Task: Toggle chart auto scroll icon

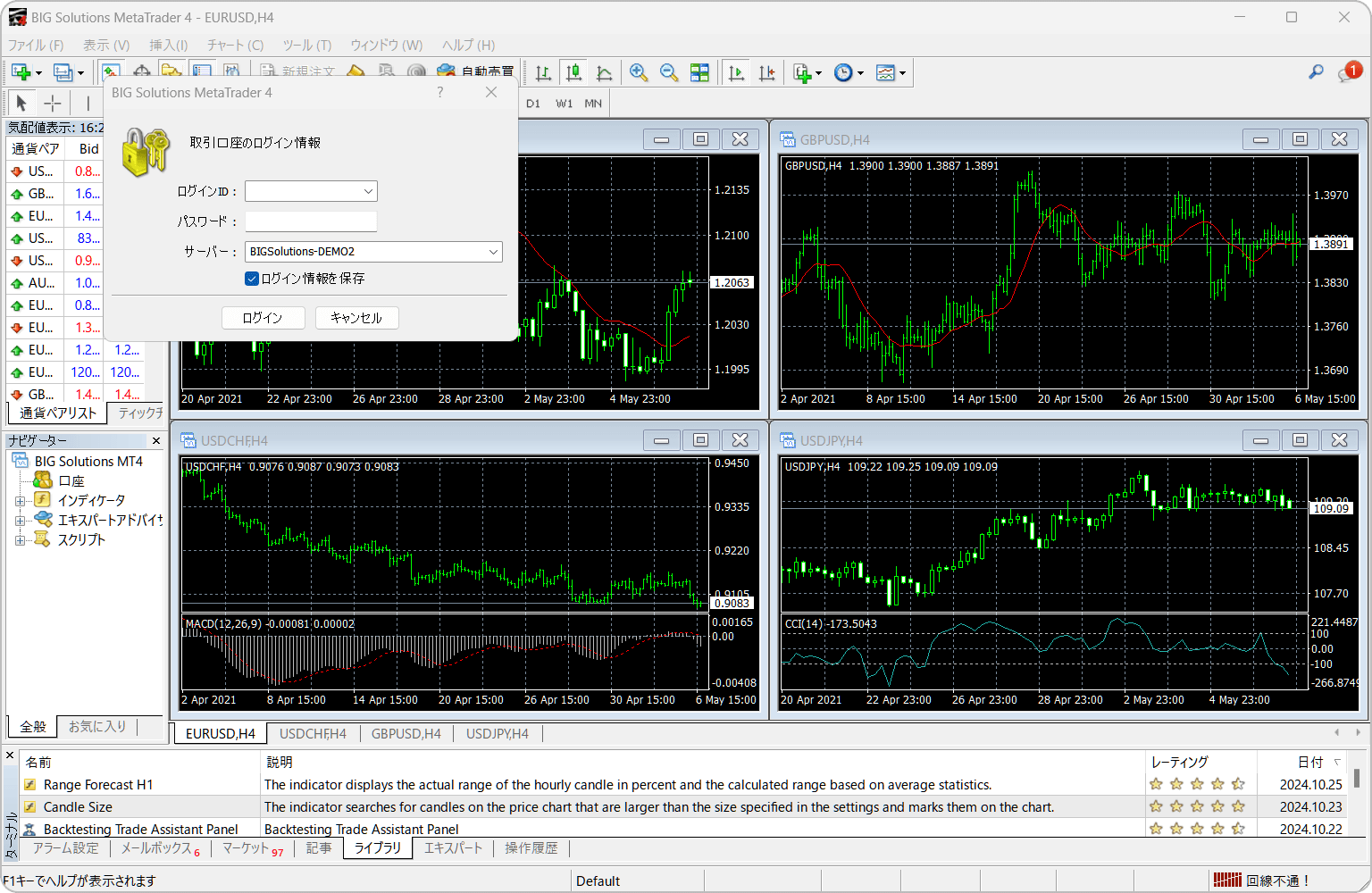Action: coord(736,72)
